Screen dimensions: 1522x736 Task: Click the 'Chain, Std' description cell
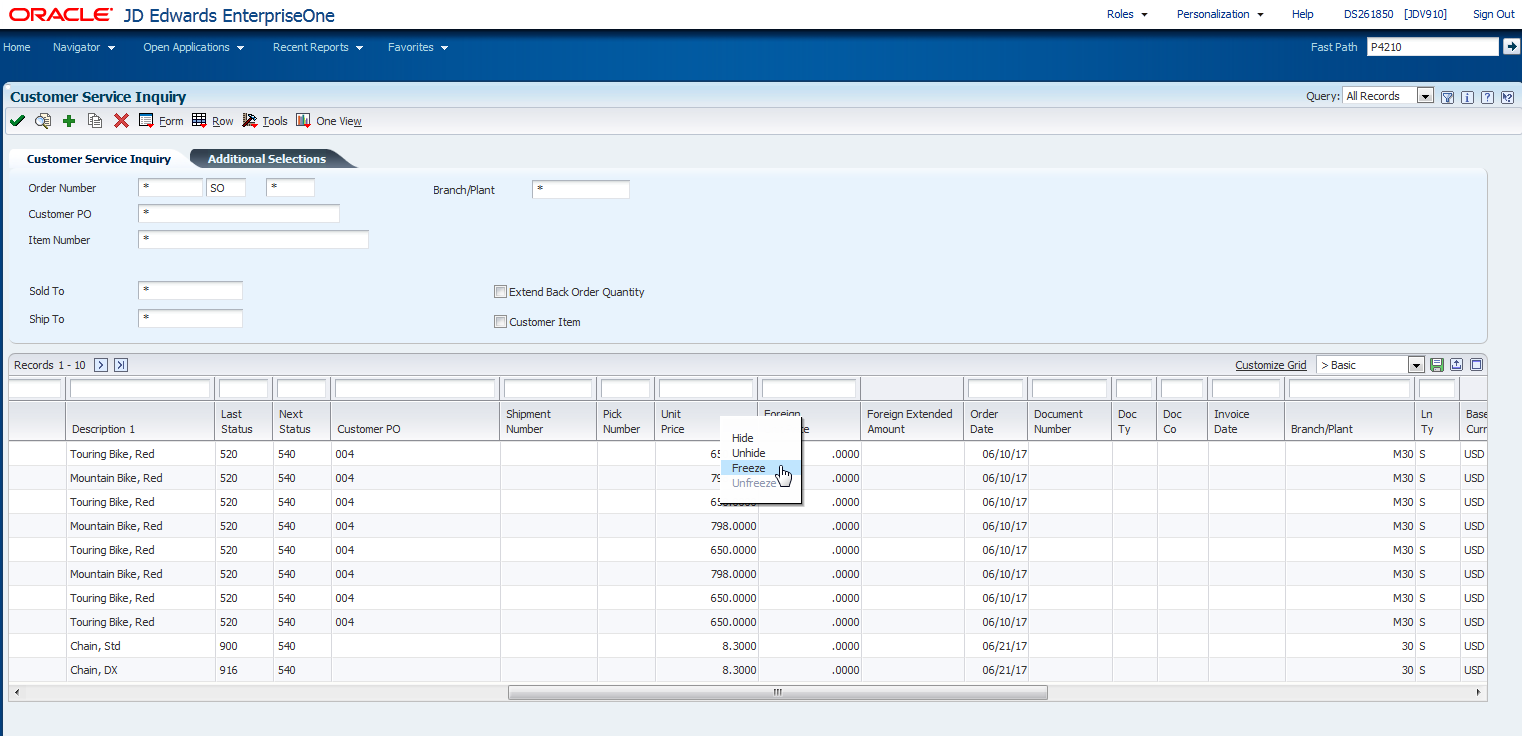[140, 646]
